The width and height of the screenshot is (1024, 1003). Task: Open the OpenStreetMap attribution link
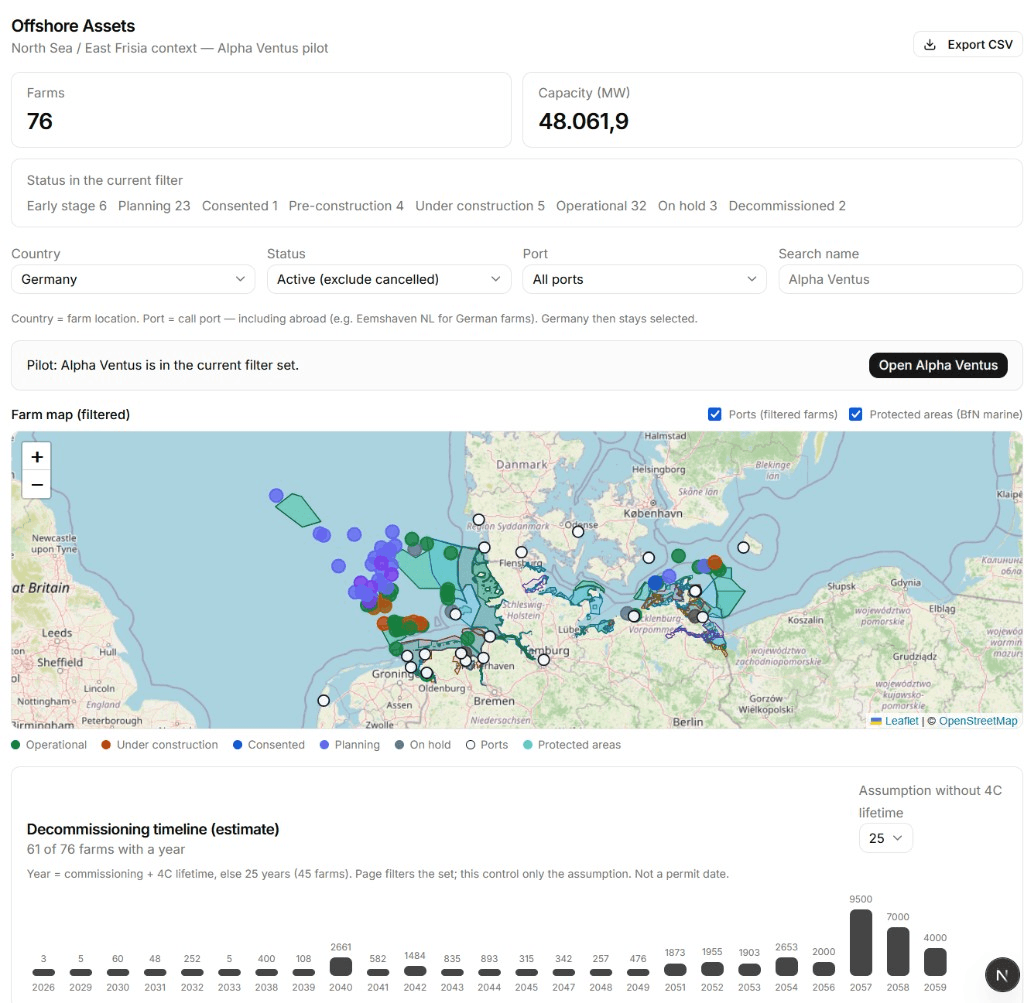tap(978, 721)
